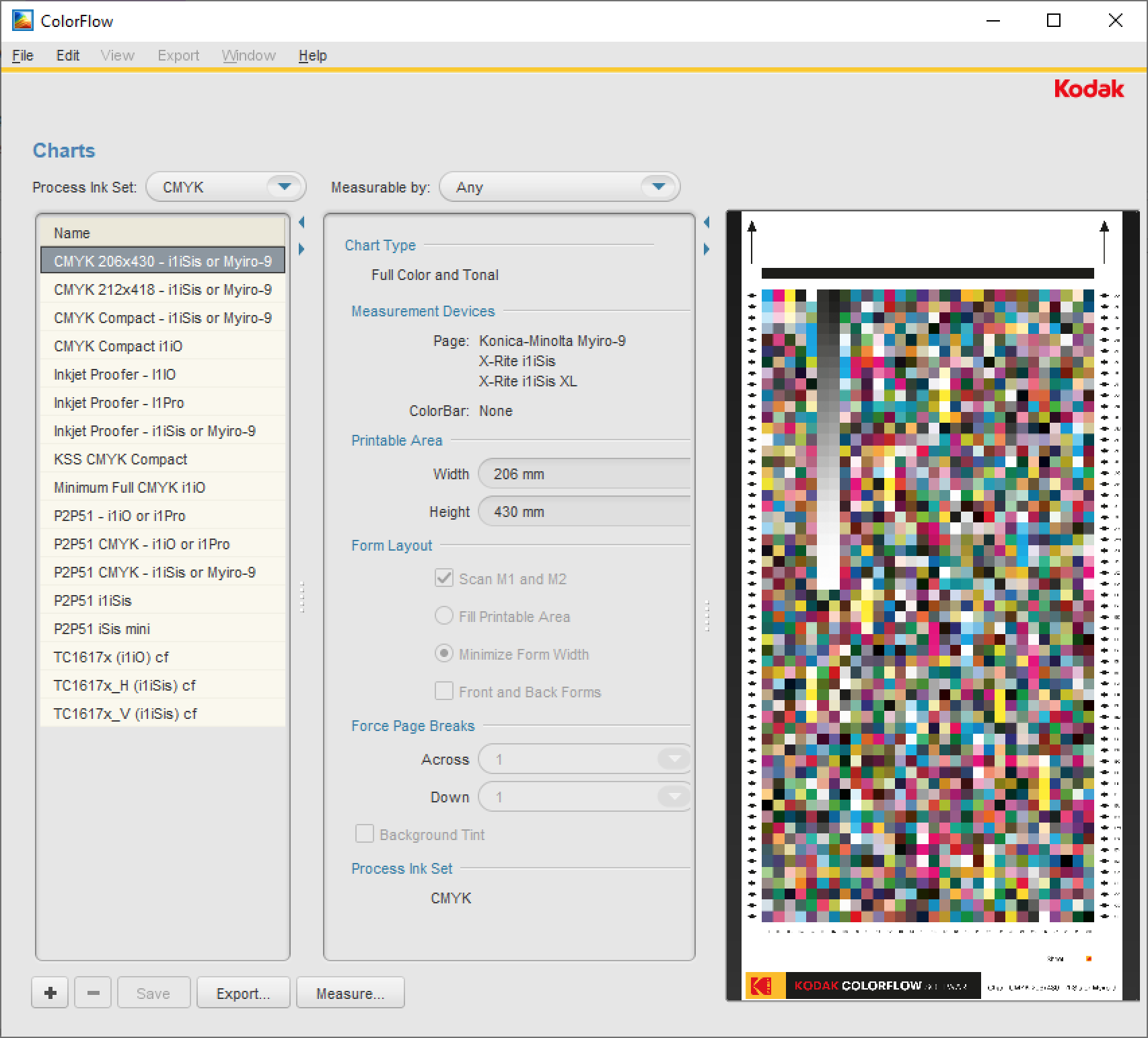Click left arrow beside the preview panel
1148x1038 pixels.
point(707,222)
